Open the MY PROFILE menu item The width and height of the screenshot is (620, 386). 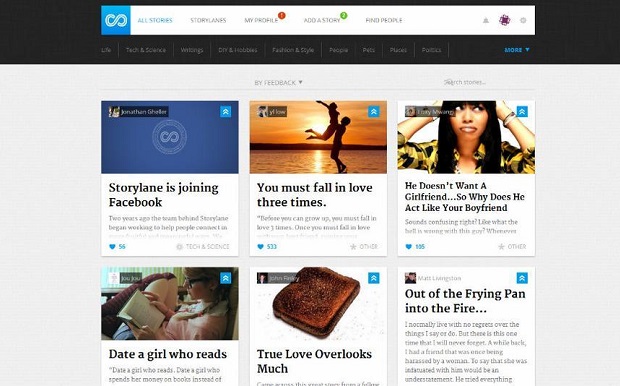261,20
